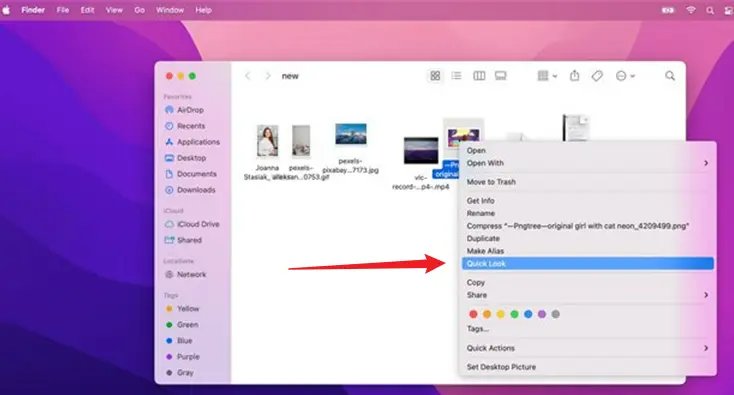Image resolution: width=734 pixels, height=395 pixels.
Task: Go back with the back arrow
Action: [x=248, y=76]
